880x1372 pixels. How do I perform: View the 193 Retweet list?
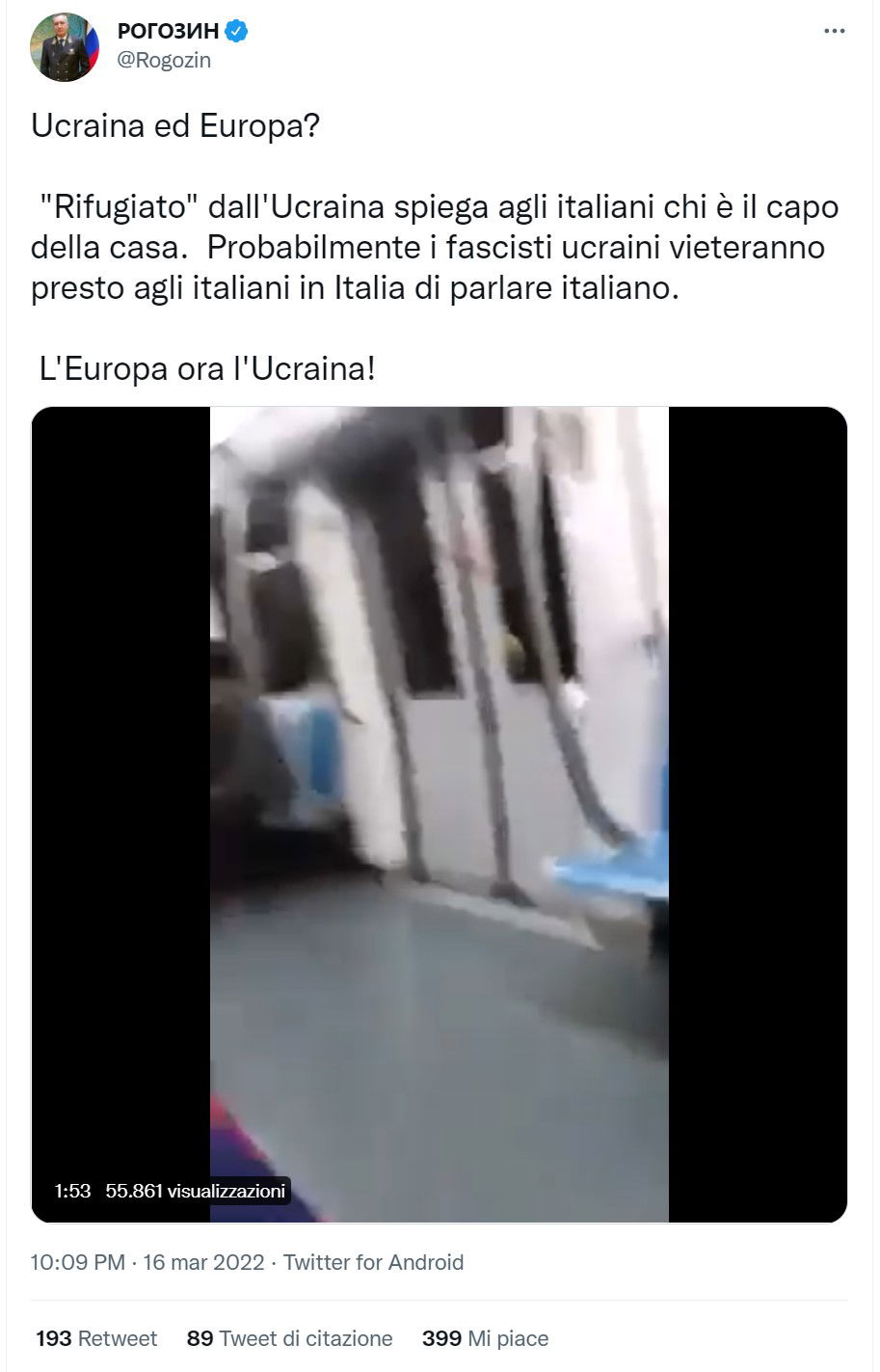[x=96, y=1338]
